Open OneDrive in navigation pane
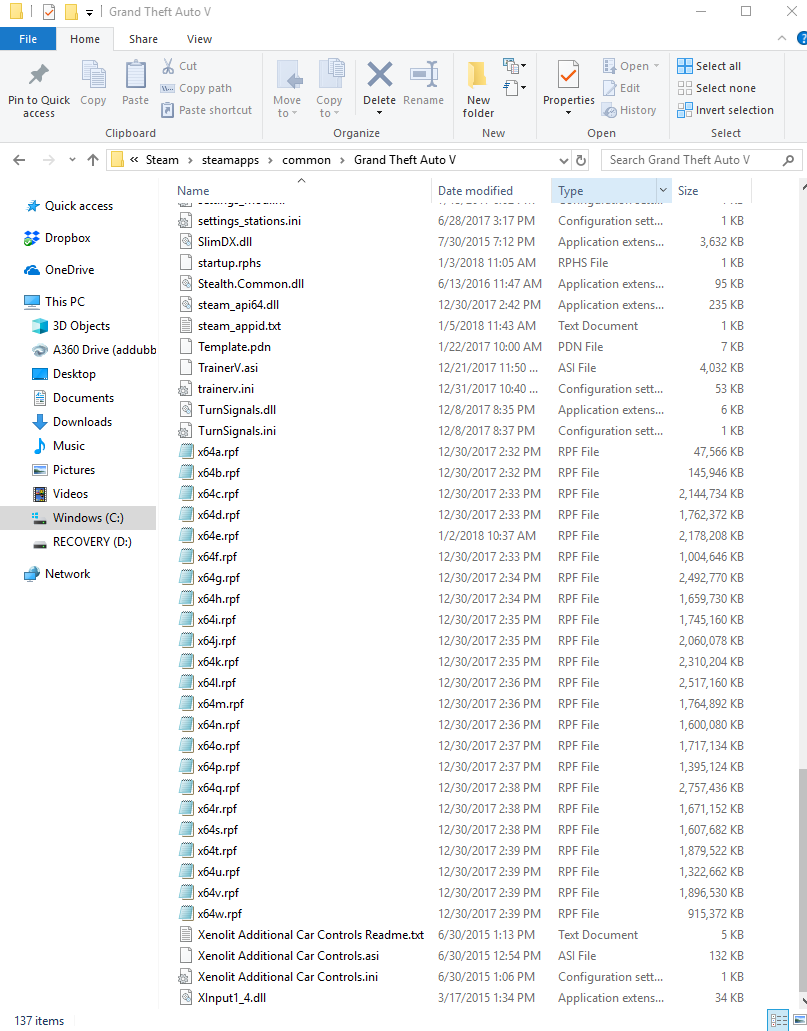Screen dimensions: 807x1031 [x=59, y=270]
